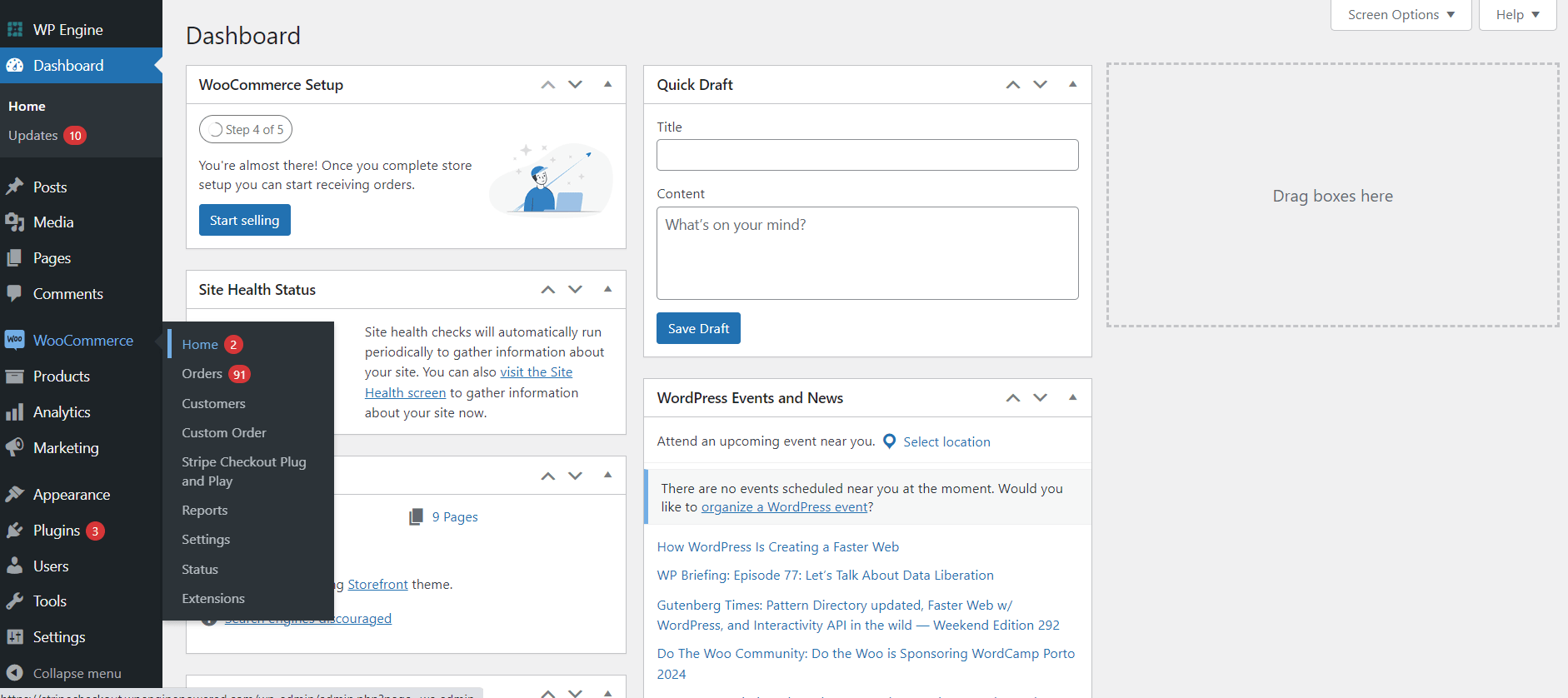Image resolution: width=1568 pixels, height=698 pixels.
Task: Open Orders in WooCommerce submenu
Action: 202,374
